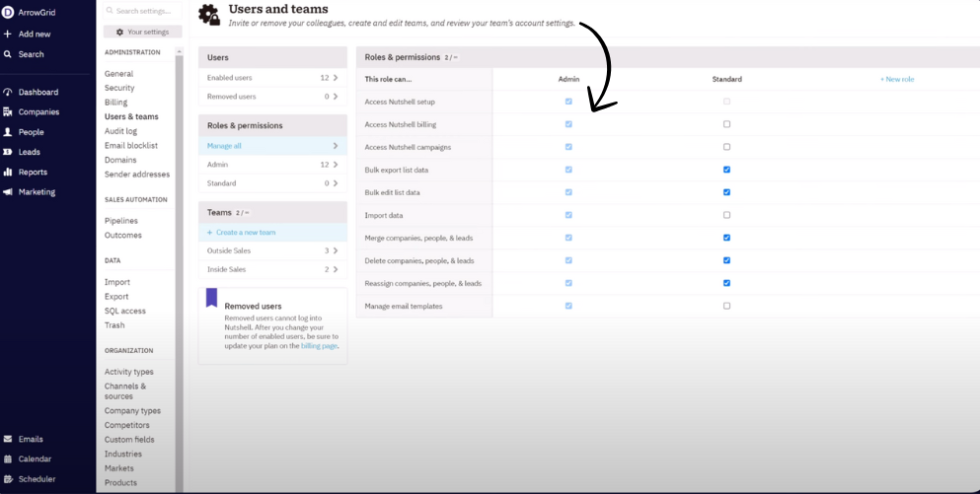The width and height of the screenshot is (980, 494).
Task: Enable Standard Import data checkbox
Action: 726,215
